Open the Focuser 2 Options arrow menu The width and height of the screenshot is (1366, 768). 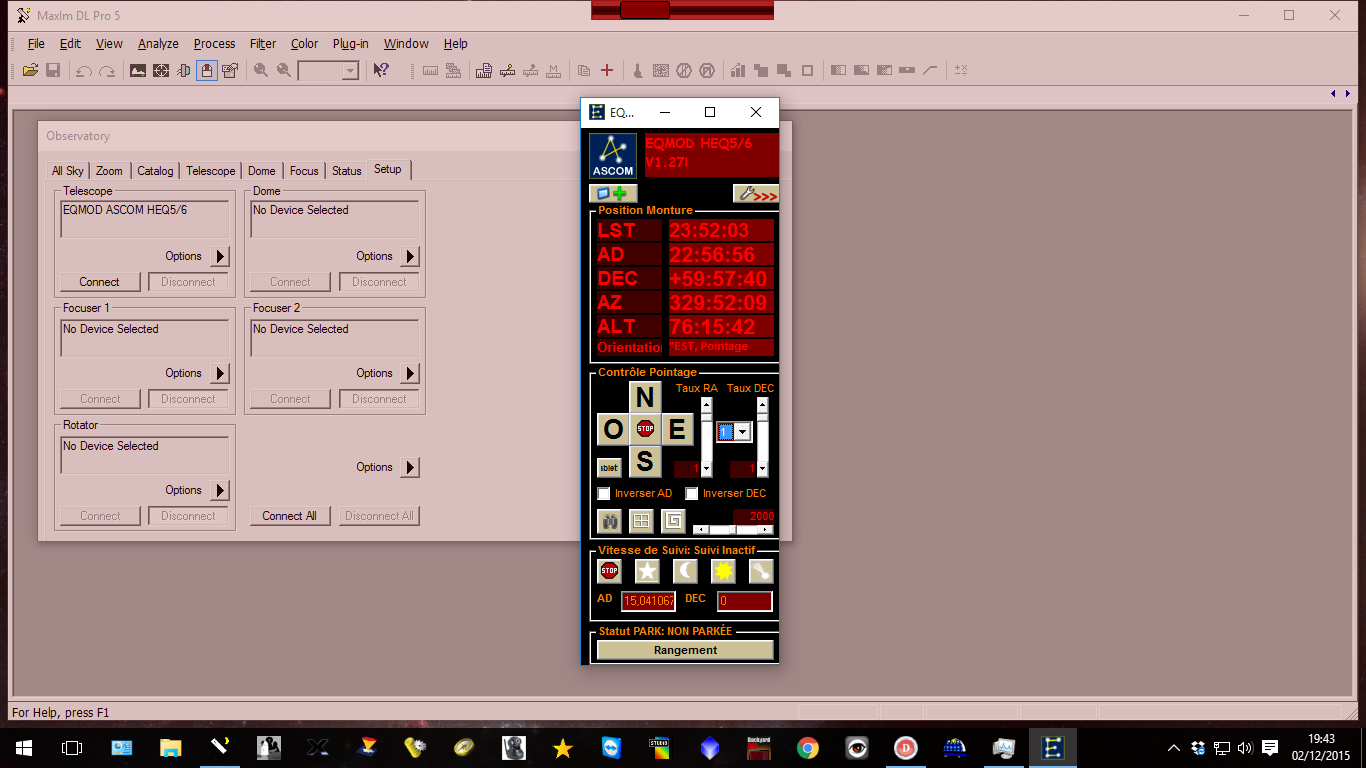[410, 374]
